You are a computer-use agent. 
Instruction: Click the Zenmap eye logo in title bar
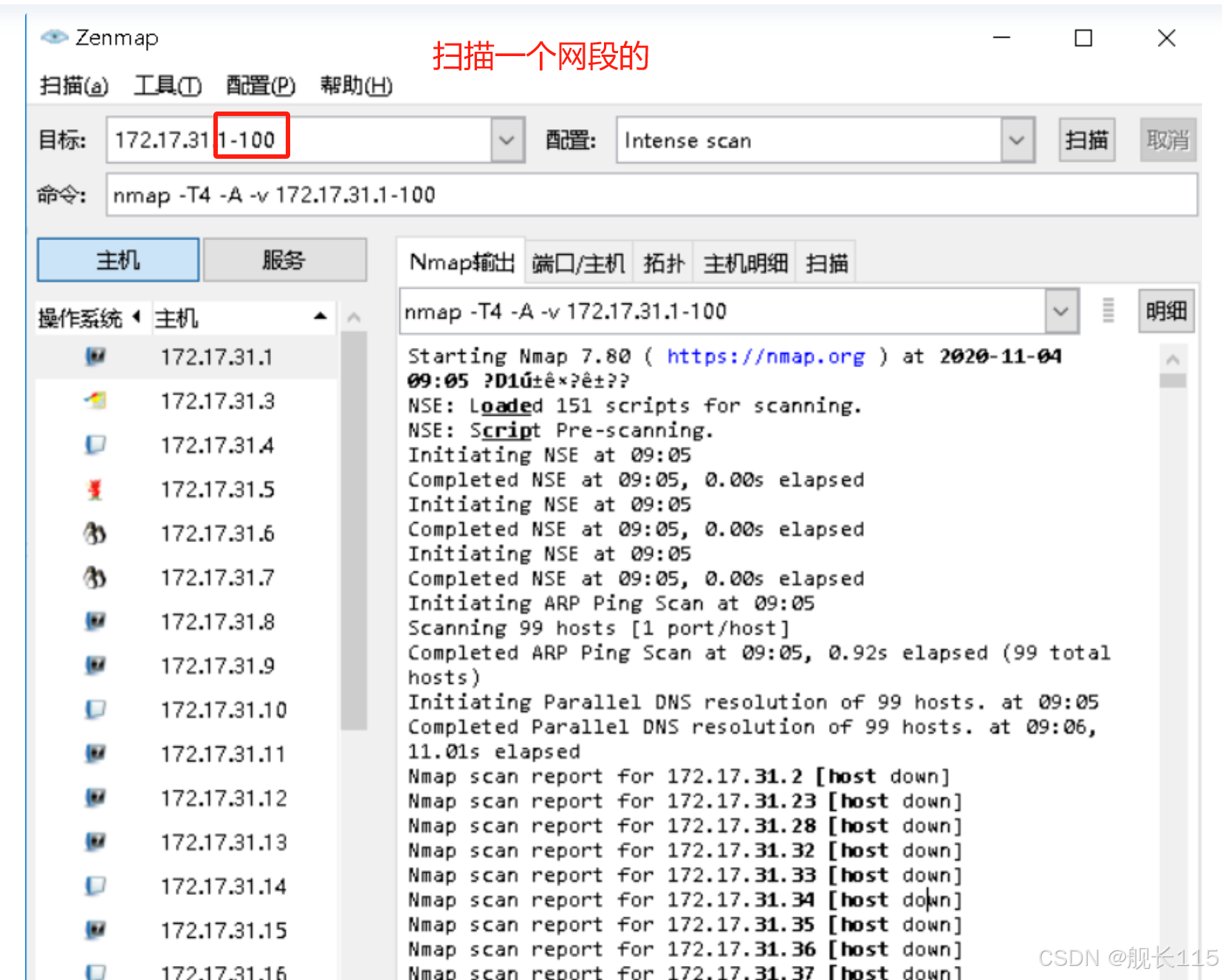coord(54,37)
